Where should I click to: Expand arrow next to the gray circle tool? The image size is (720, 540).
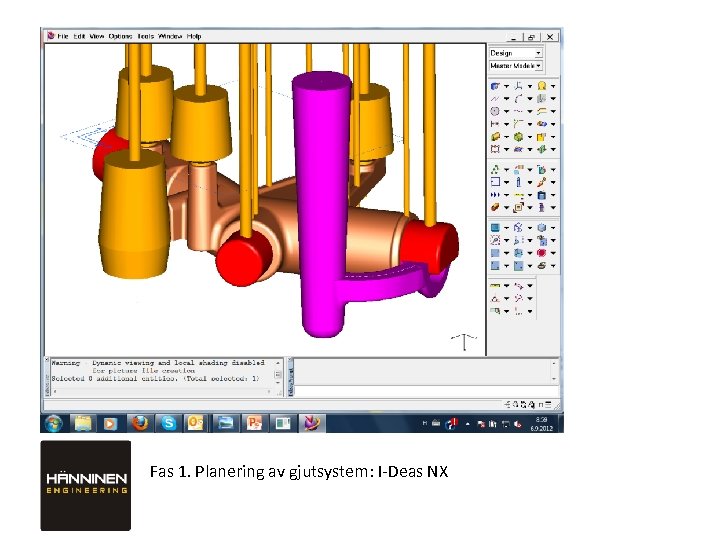pos(506,111)
